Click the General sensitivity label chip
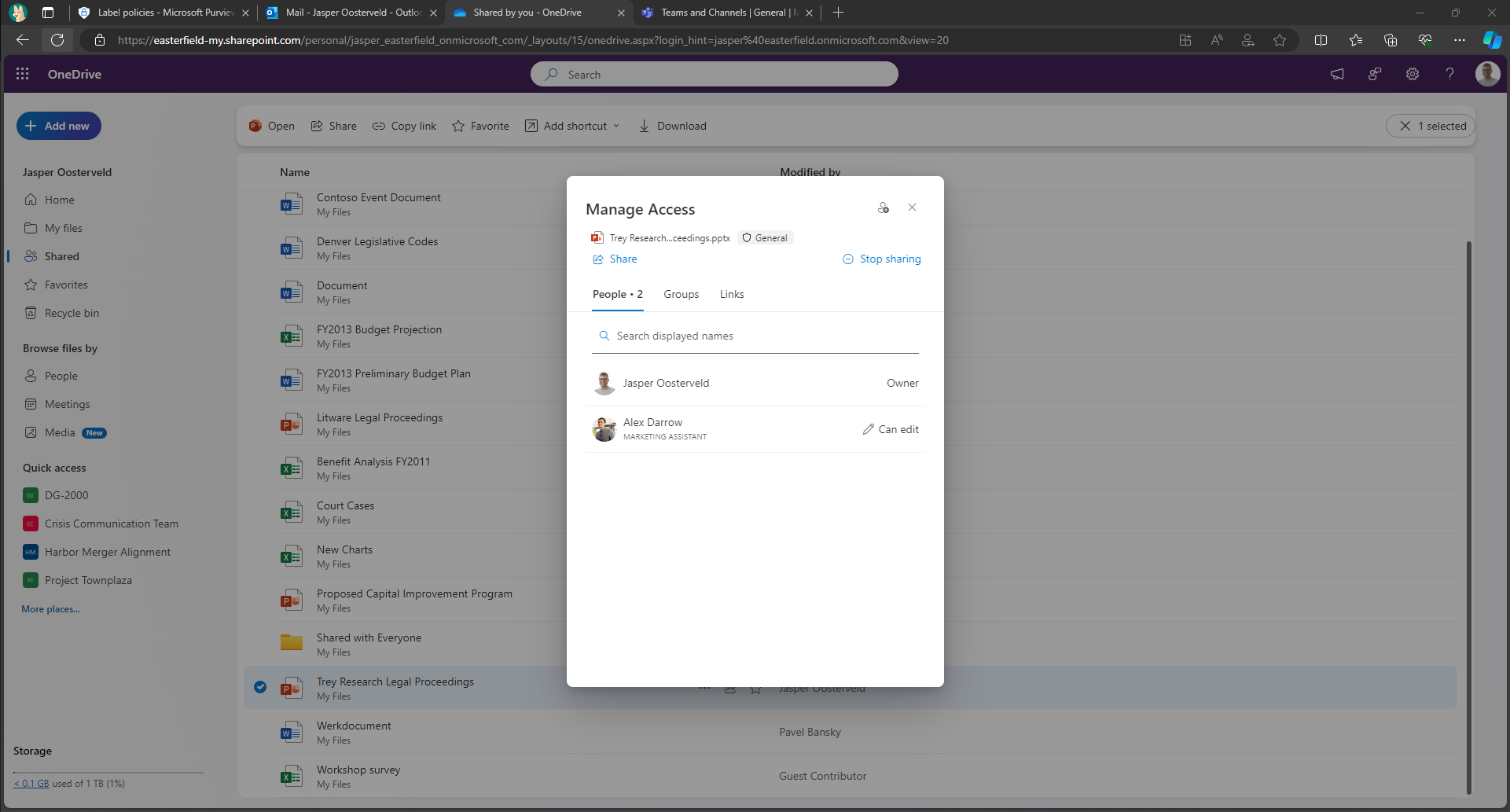The height and width of the screenshot is (812, 1510). pyautogui.click(x=765, y=238)
